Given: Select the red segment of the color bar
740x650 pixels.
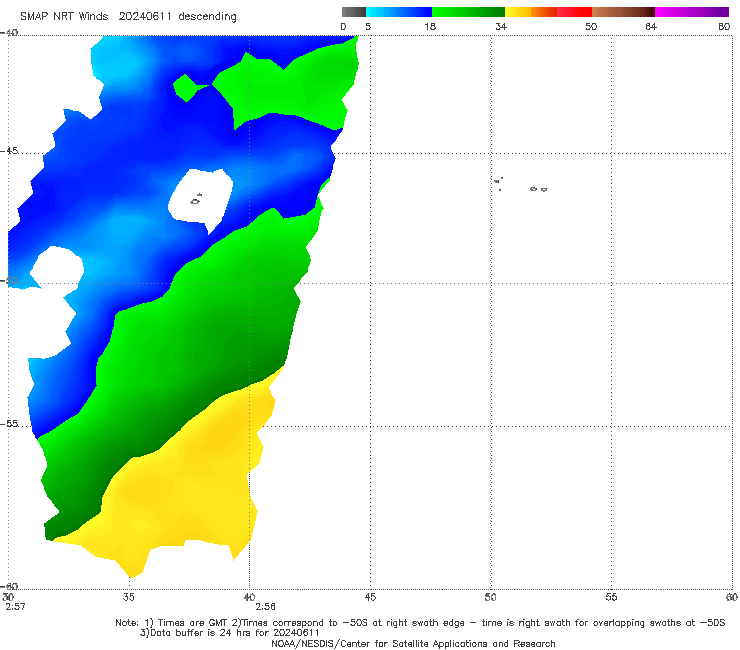Looking at the screenshot, I should point(574,12).
